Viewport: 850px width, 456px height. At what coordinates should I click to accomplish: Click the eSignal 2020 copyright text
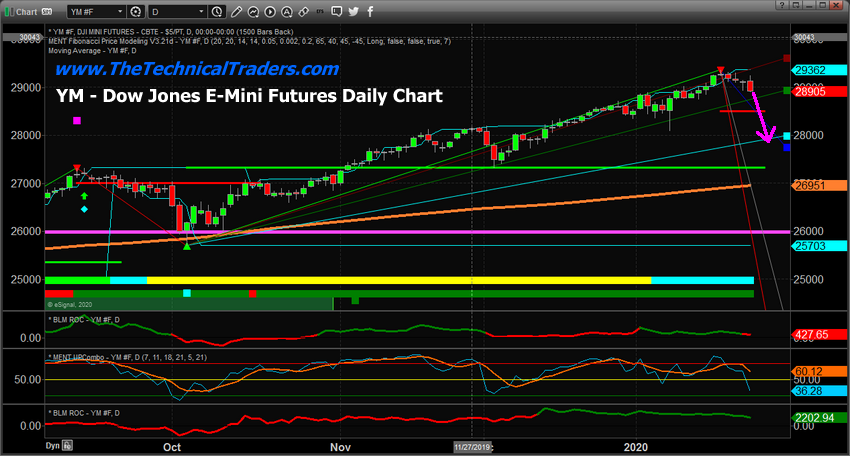69,305
